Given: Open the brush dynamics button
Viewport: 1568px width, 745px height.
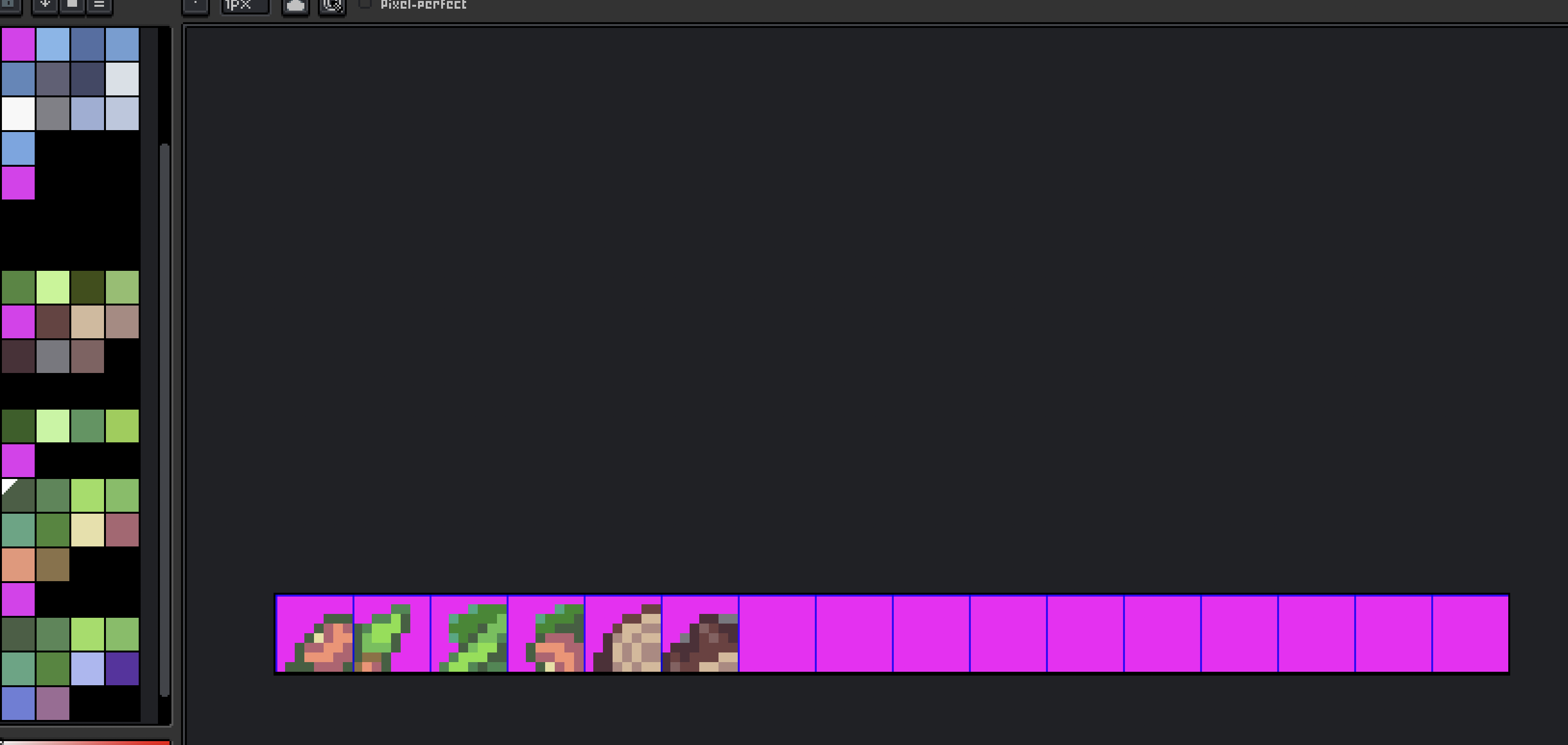Looking at the screenshot, I should click(x=332, y=6).
